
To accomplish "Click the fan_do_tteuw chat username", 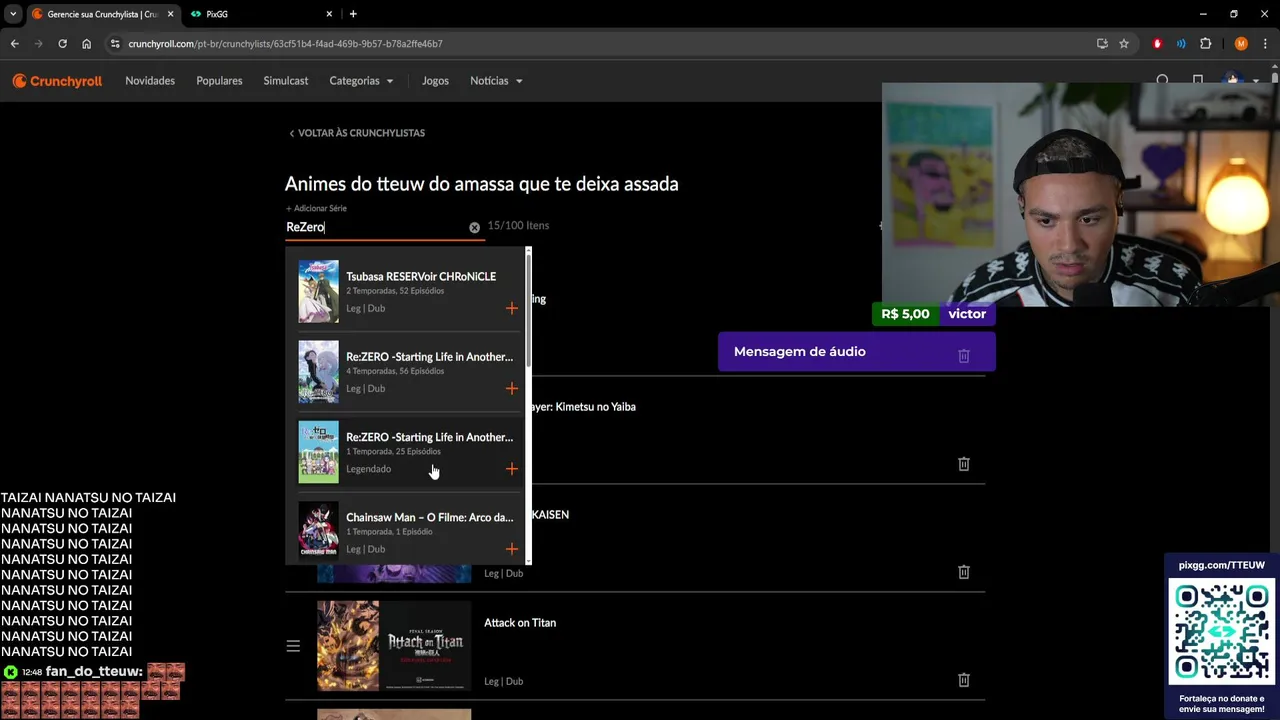I will tap(93, 672).
